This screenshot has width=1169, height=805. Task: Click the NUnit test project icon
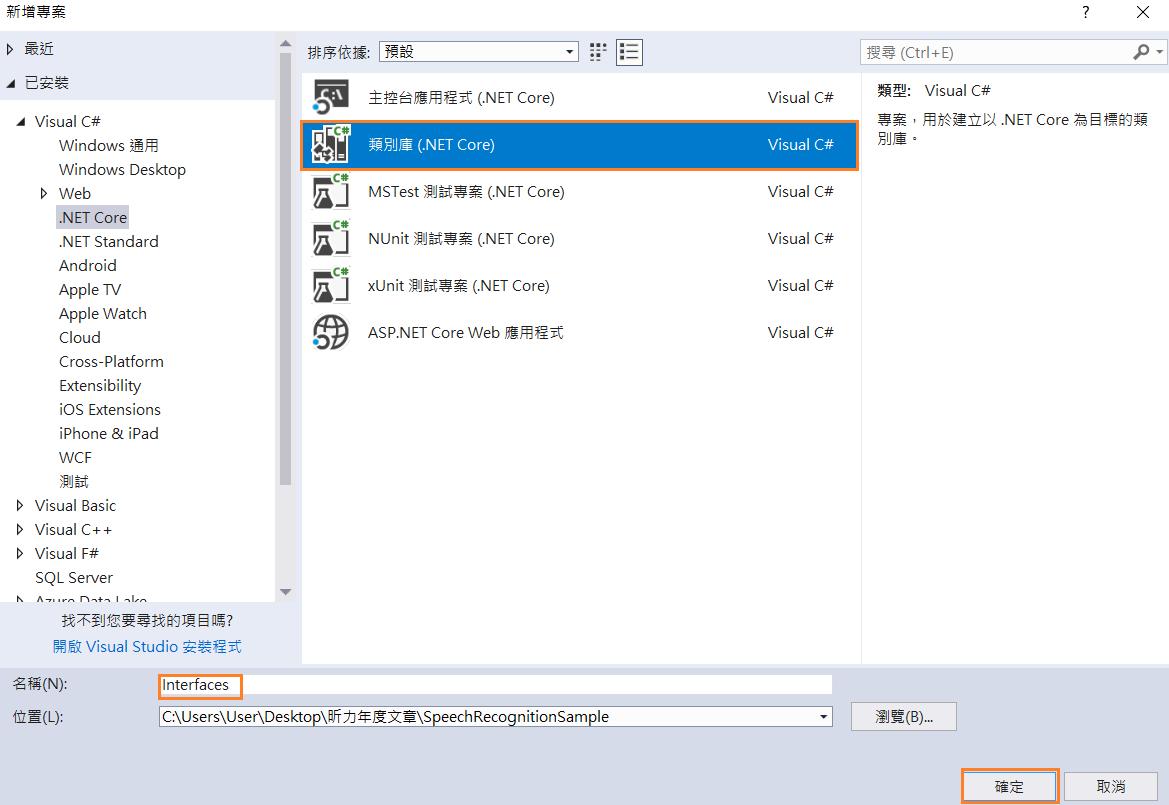click(x=330, y=239)
